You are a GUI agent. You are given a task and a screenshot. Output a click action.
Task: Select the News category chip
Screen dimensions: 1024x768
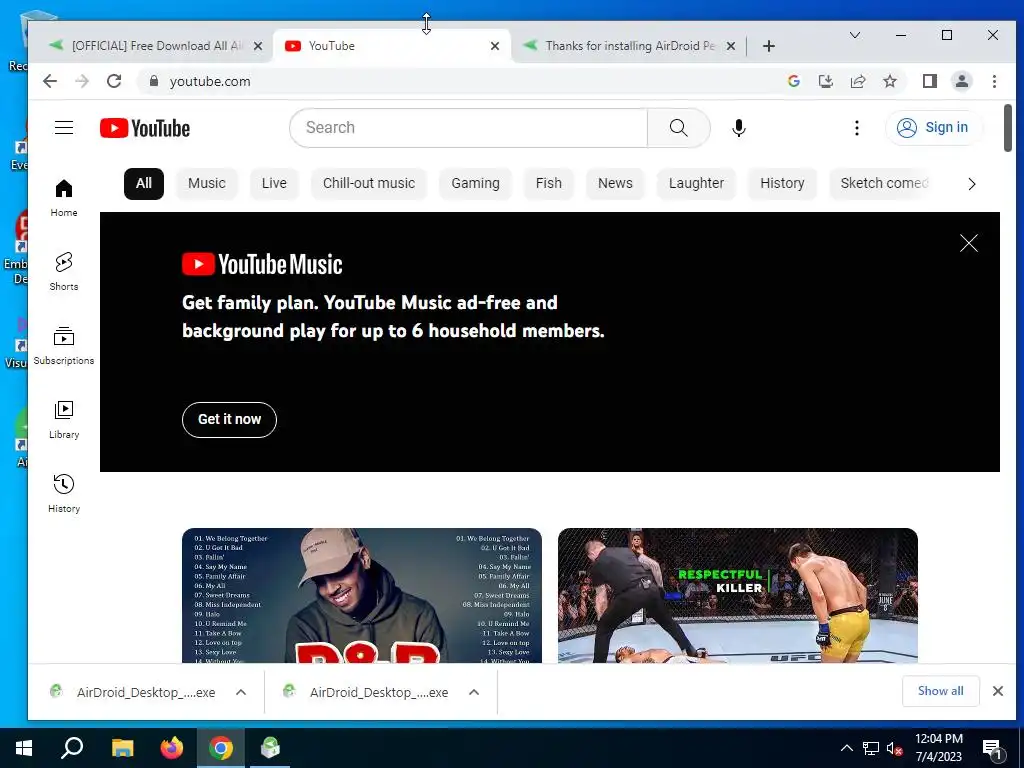(615, 184)
